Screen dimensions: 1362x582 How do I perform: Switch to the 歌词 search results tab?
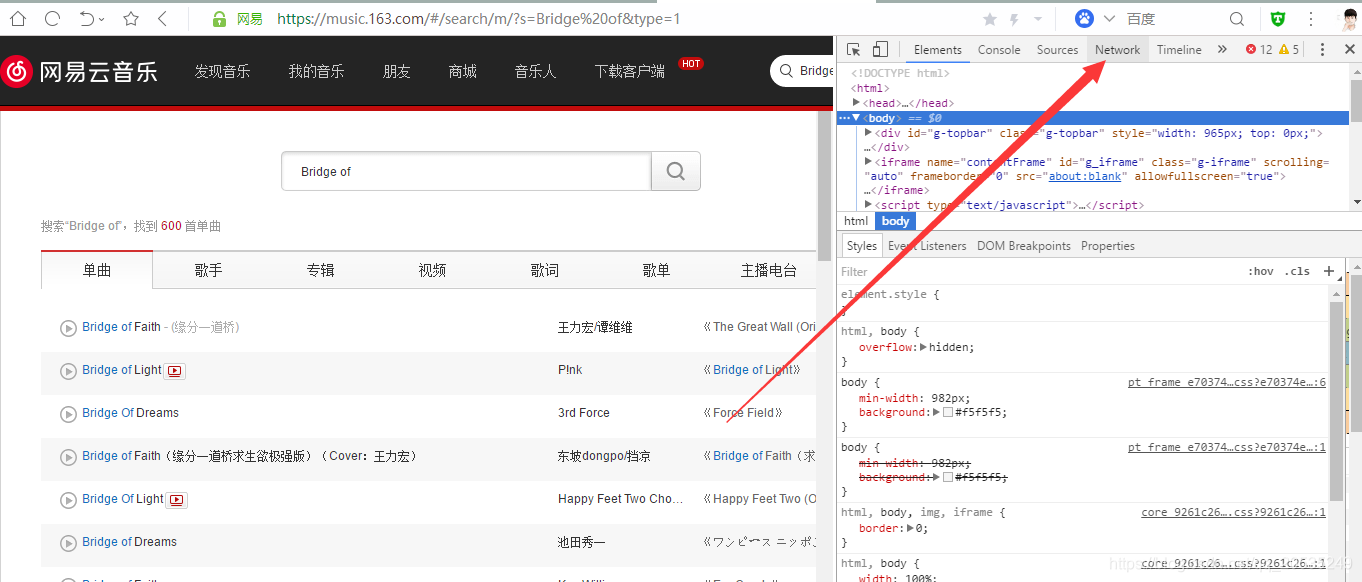[x=545, y=270]
